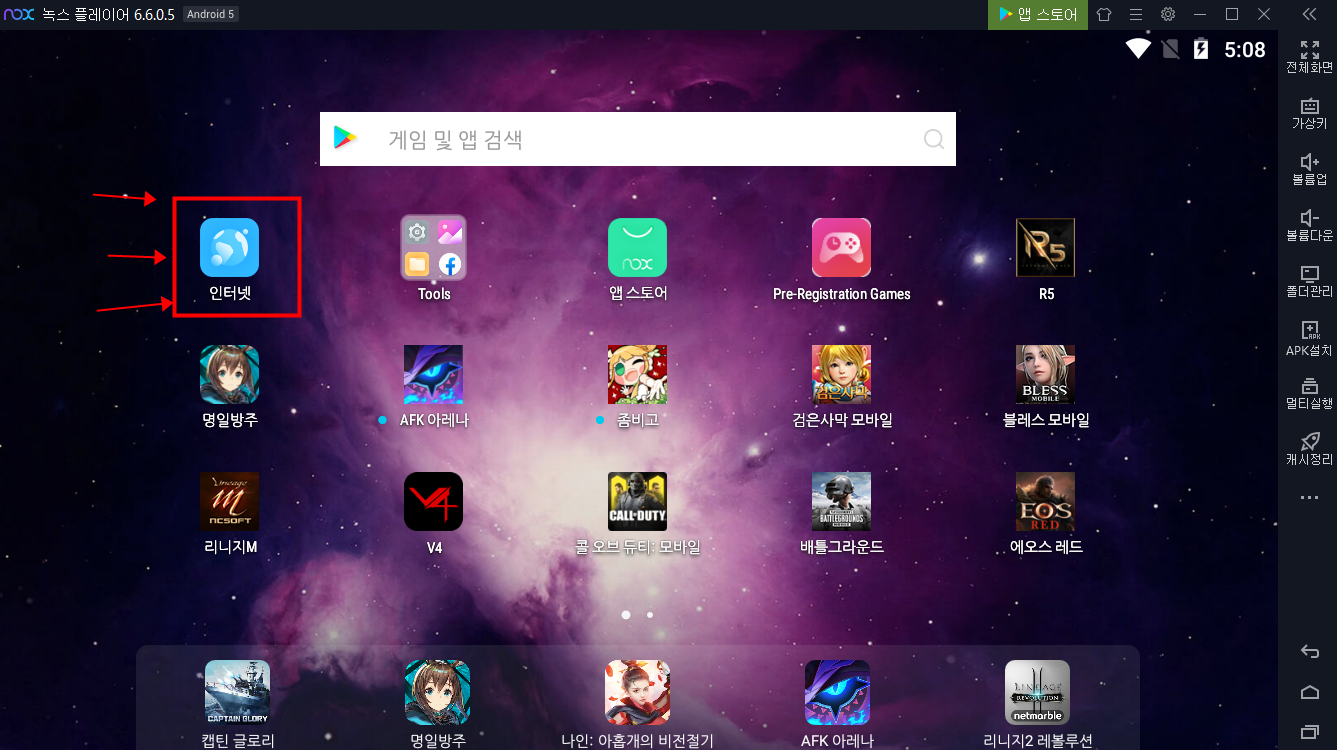Launch 리니지M game
This screenshot has width=1337, height=750.
click(x=229, y=502)
